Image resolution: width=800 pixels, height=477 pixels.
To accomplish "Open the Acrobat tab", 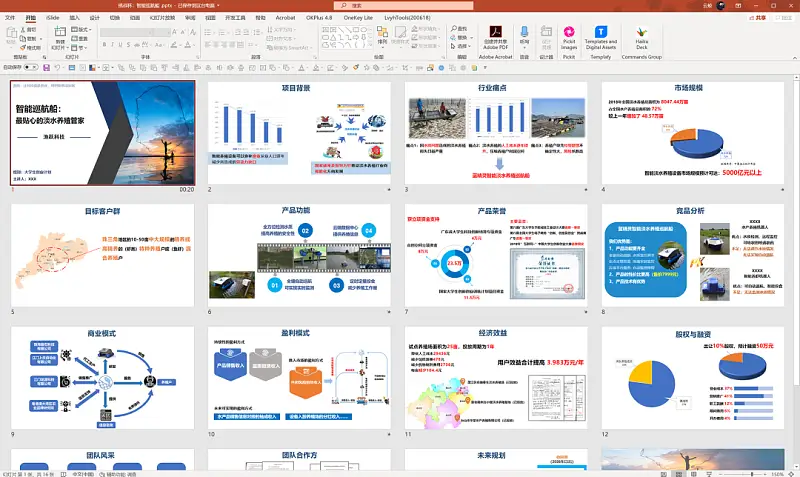I will coord(285,18).
